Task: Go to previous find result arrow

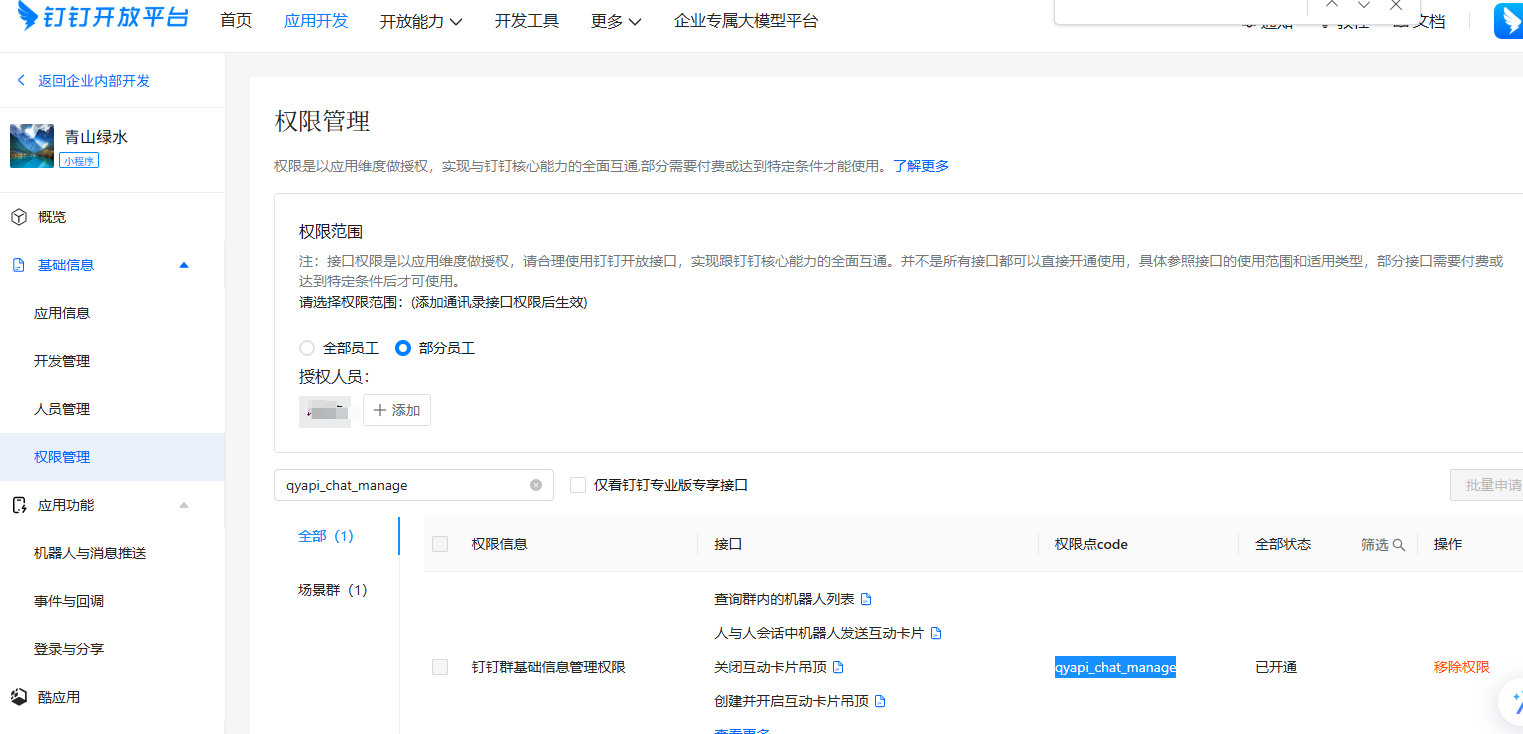Action: click(x=1332, y=5)
